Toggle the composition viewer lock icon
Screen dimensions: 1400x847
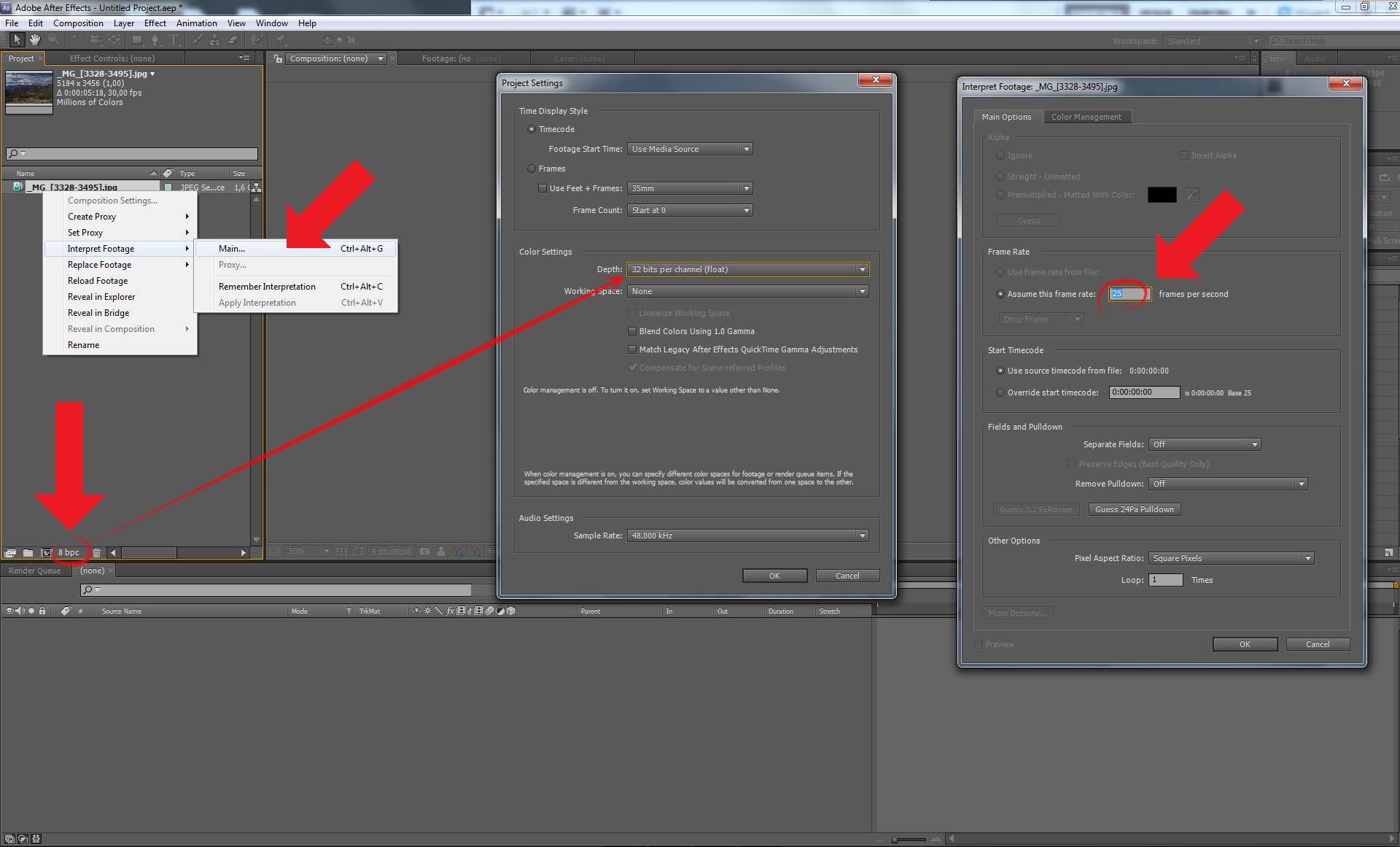[278, 58]
